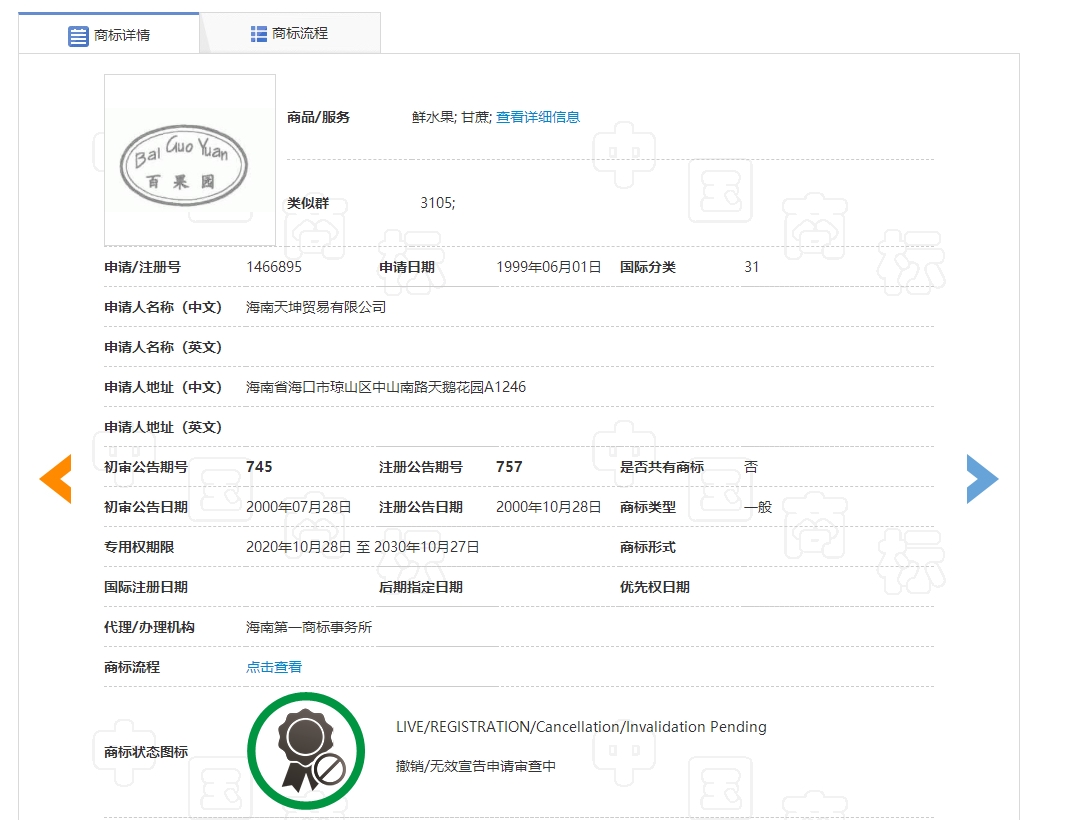This screenshot has width=1070, height=820.
Task: Click 点击查看 to view trademark process
Action: click(x=272, y=666)
